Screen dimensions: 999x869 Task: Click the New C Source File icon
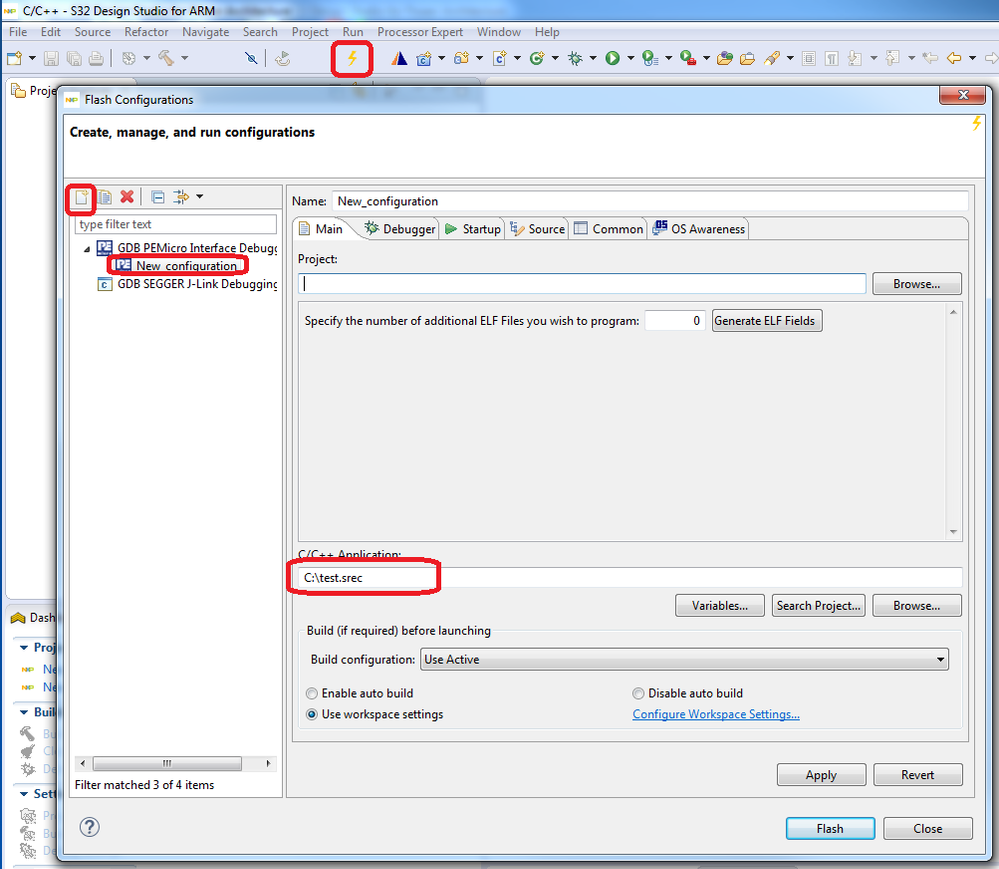click(500, 59)
